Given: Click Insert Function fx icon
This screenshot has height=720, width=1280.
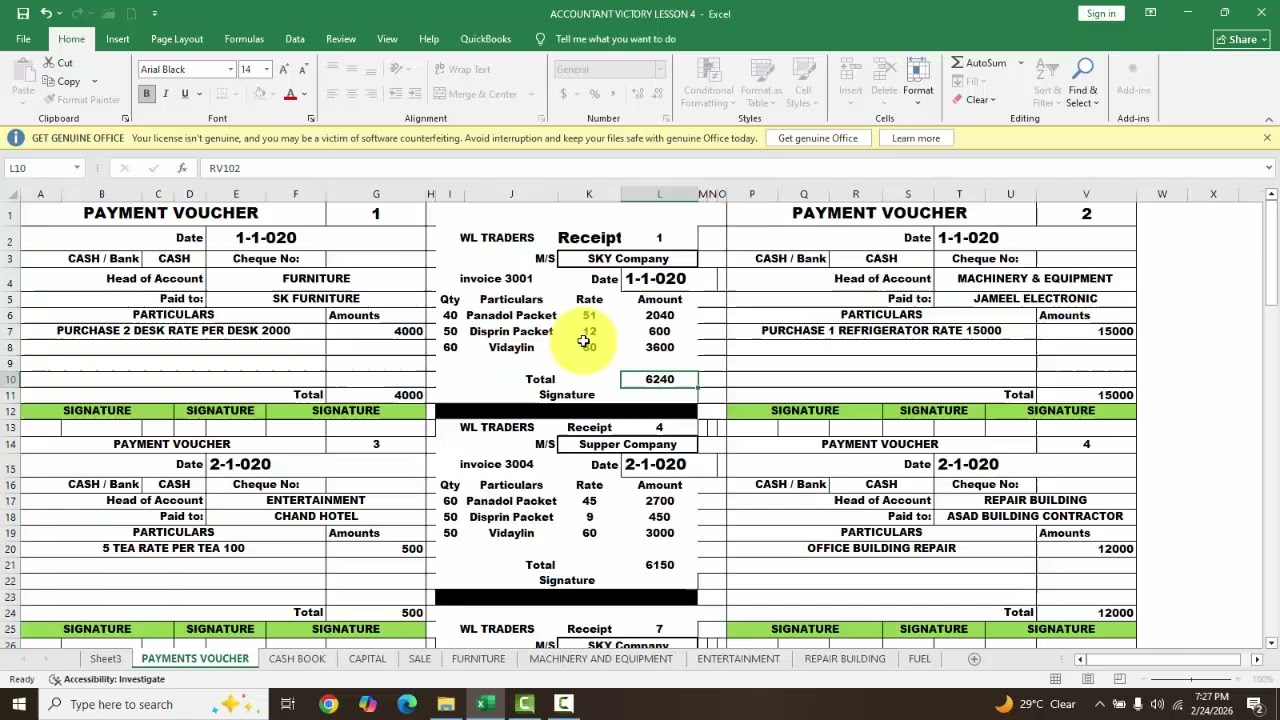Looking at the screenshot, I should [182, 168].
